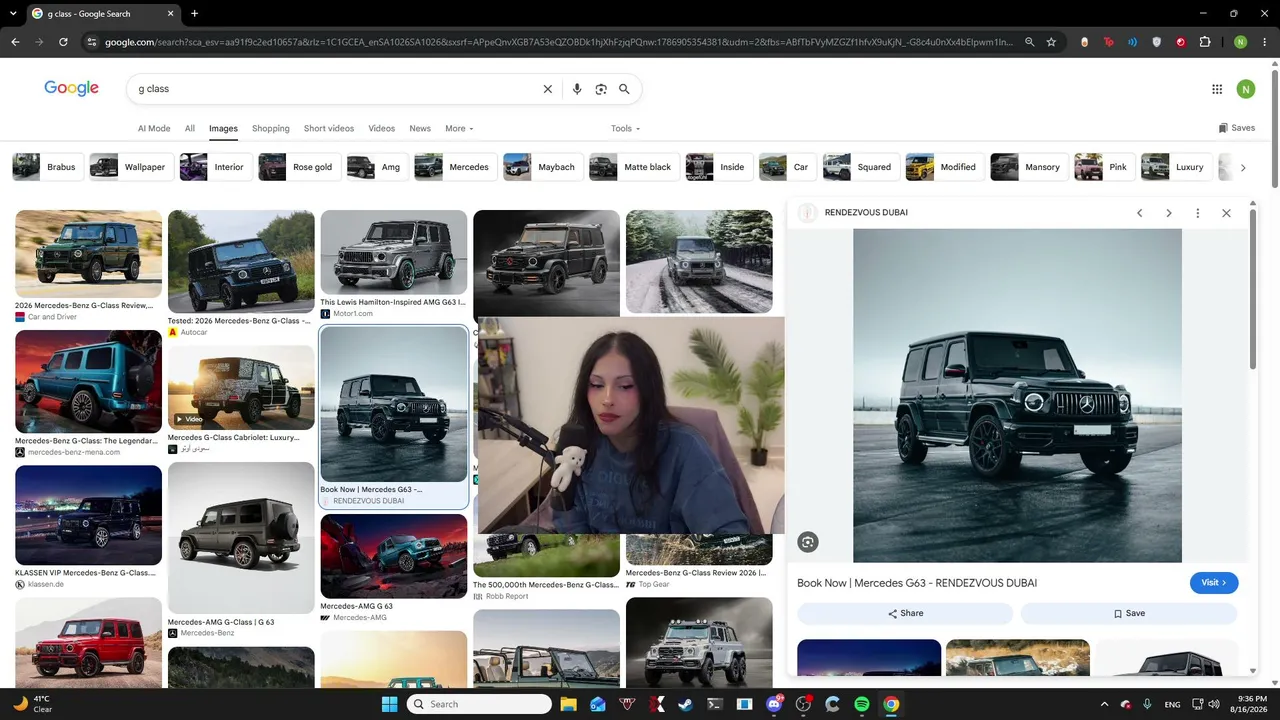The width and height of the screenshot is (1280, 720).
Task: Open a new browser tab
Action: (x=194, y=14)
